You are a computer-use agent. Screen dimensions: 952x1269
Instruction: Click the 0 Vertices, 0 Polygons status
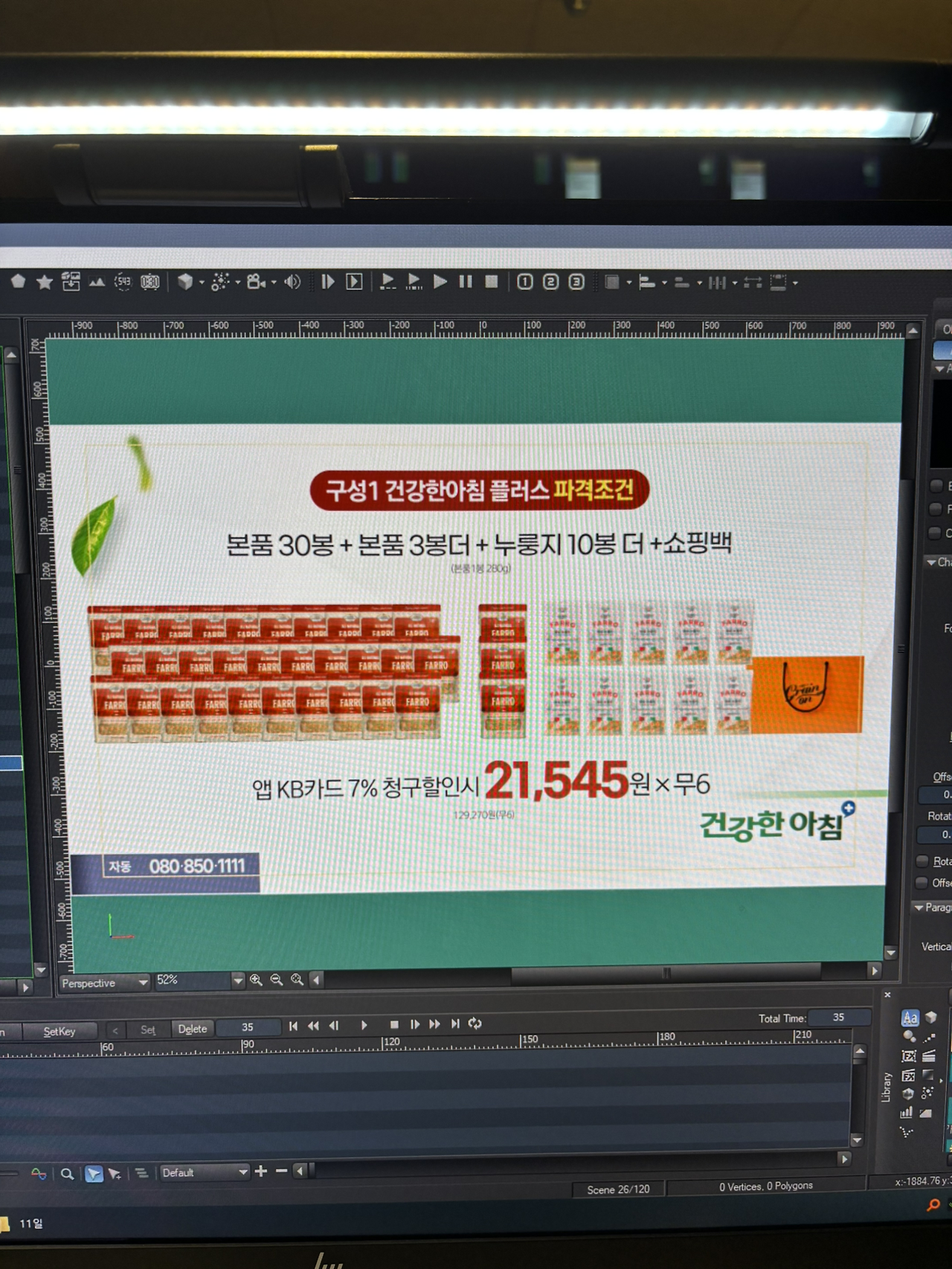pyautogui.click(x=766, y=1186)
